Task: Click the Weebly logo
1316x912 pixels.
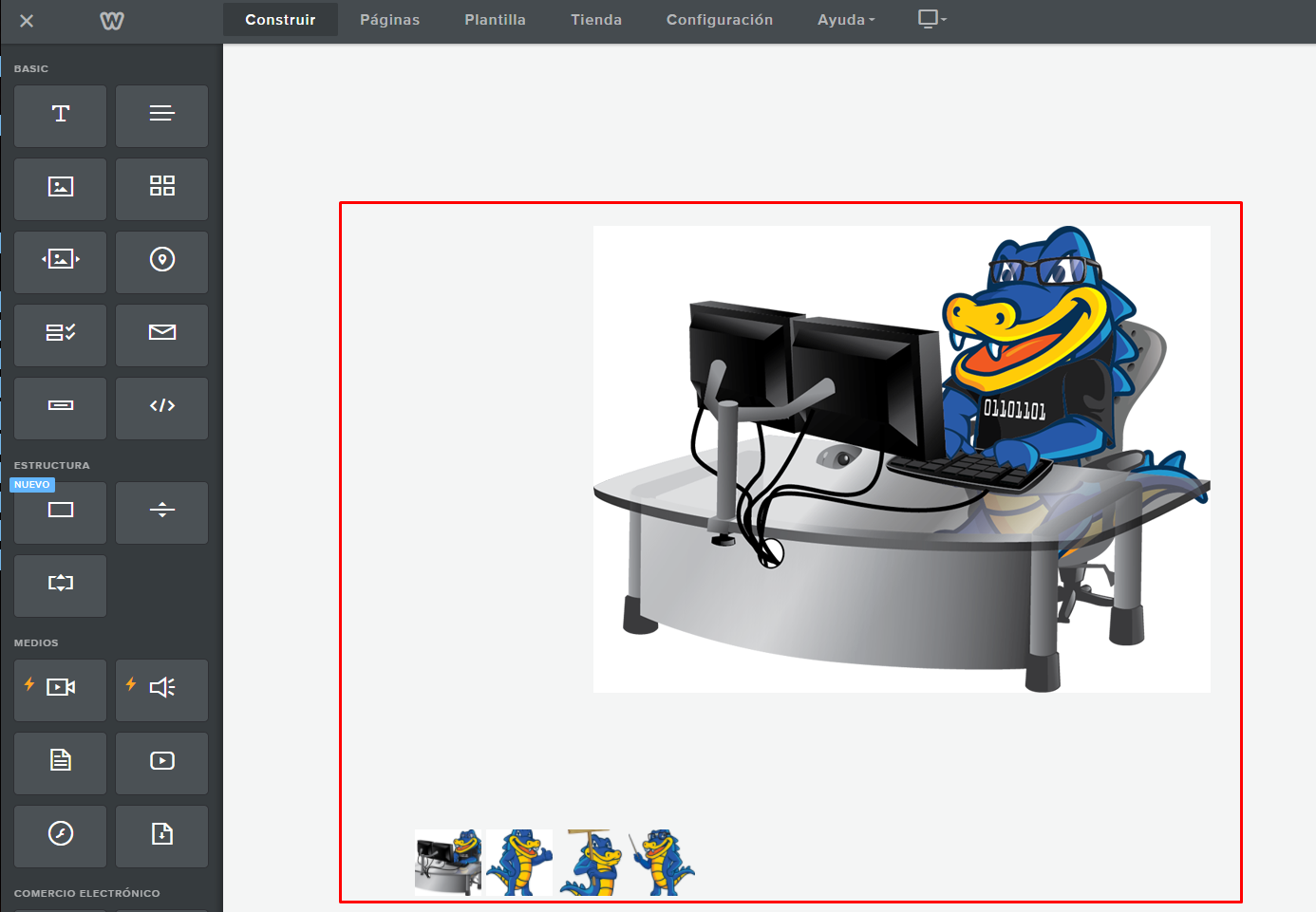Action: (112, 21)
